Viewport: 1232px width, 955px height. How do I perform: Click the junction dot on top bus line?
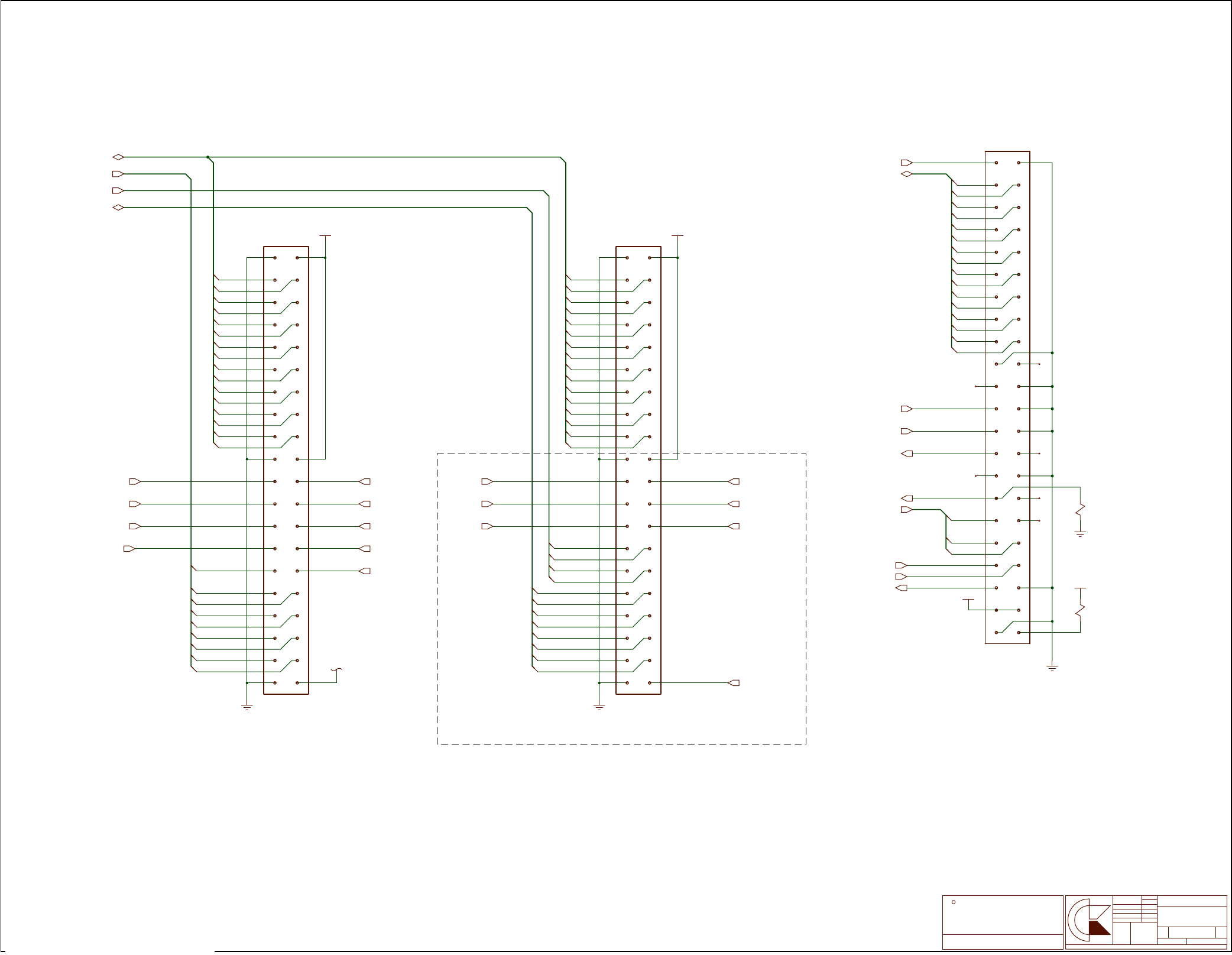208,157
